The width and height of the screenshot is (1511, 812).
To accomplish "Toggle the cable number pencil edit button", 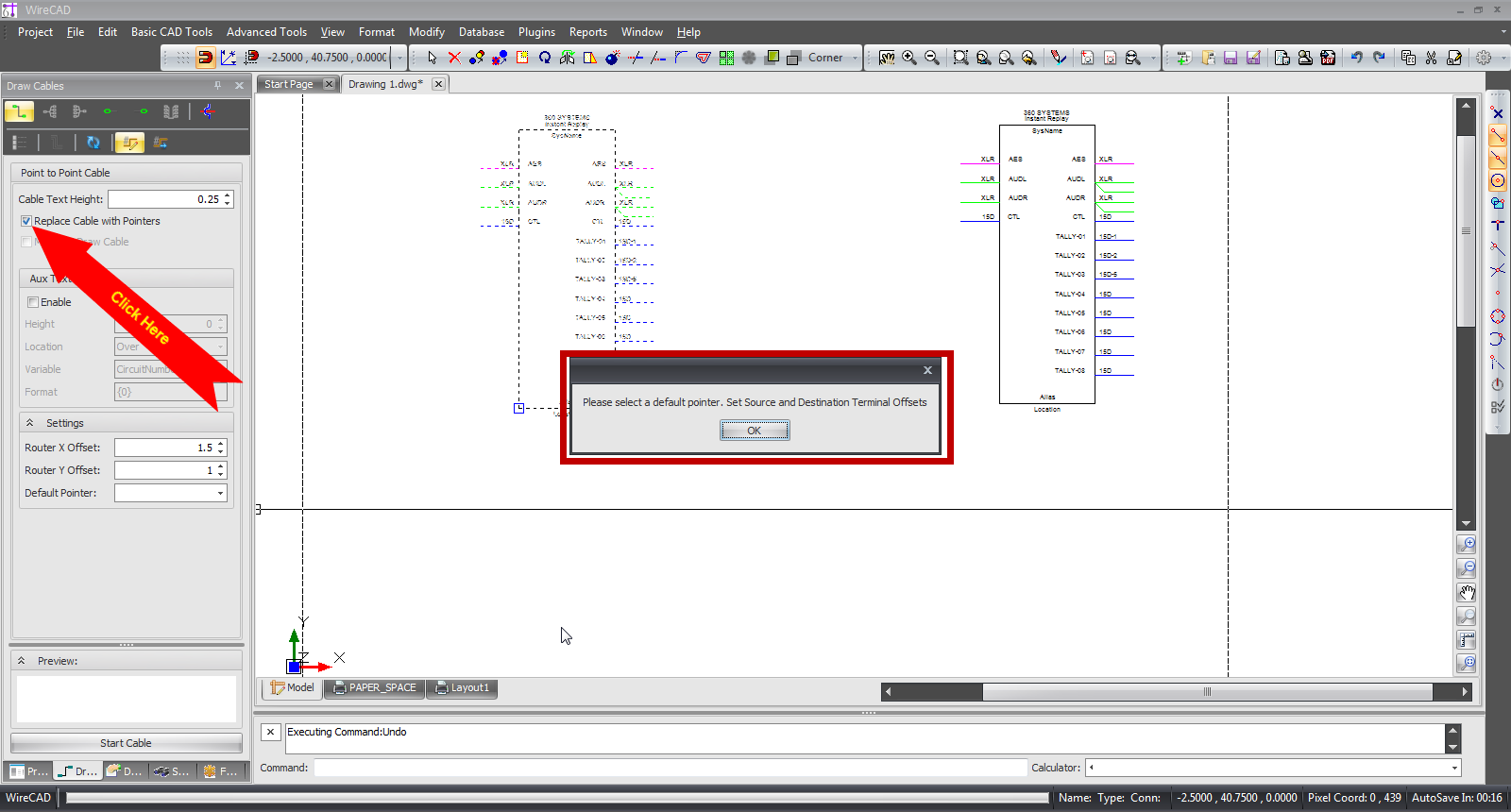I will (129, 143).
